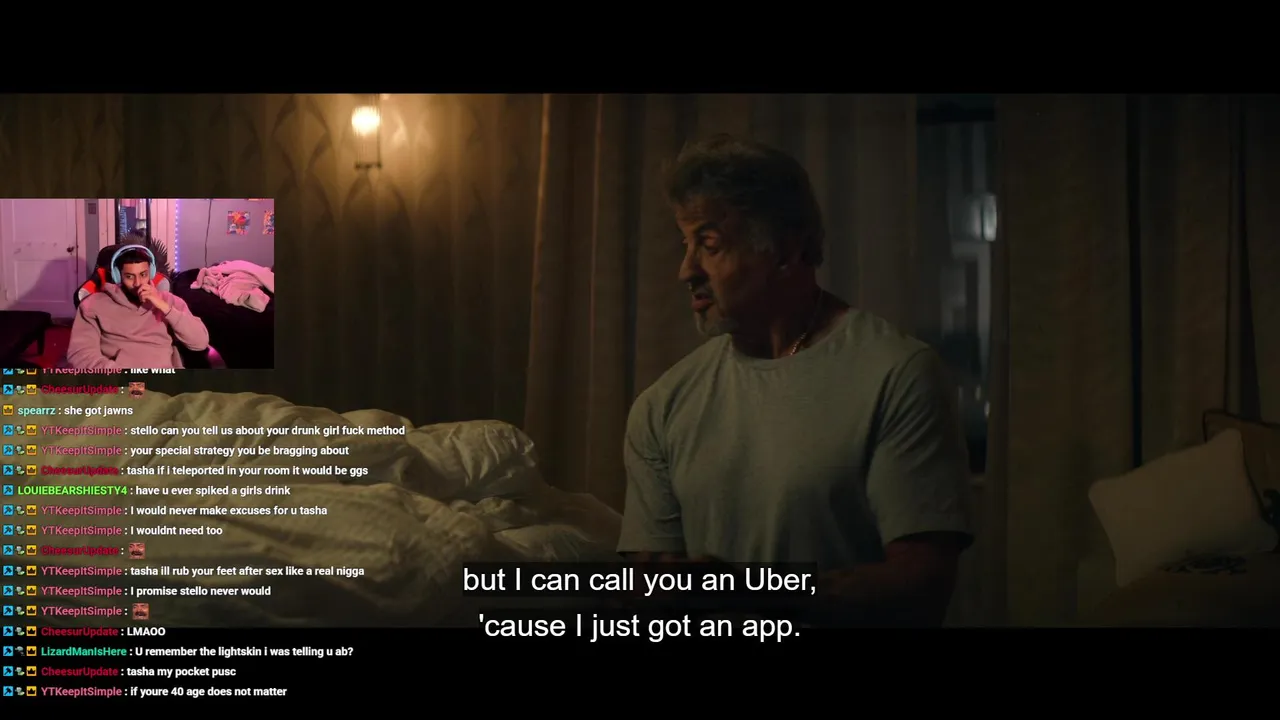
Task: Select the message 'tasha if i teleported in your room it would be ggs'
Action: [x=247, y=470]
